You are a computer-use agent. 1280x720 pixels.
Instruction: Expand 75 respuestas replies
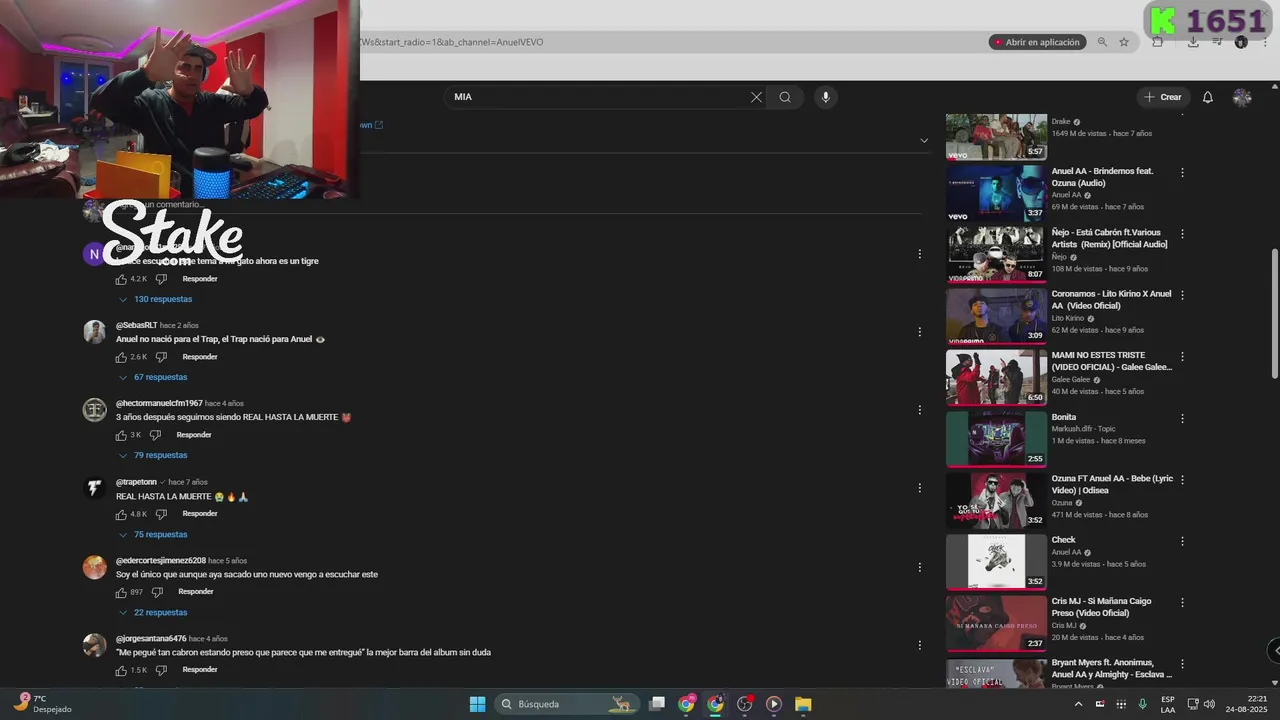(x=153, y=534)
